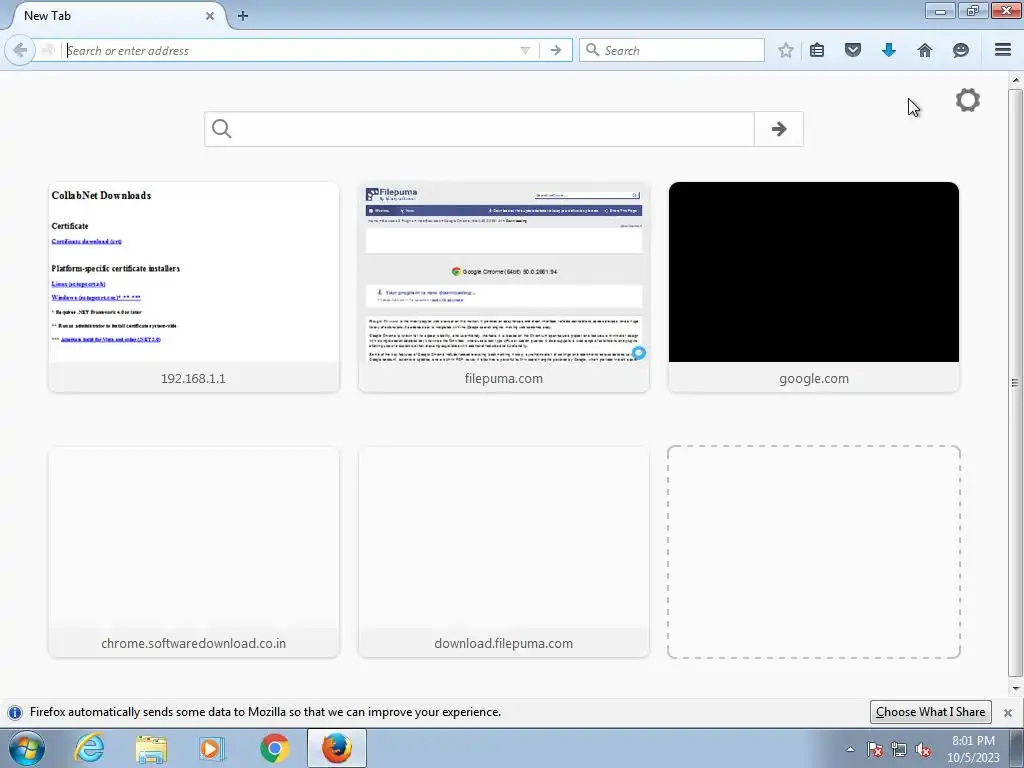Show hidden system tray icons

click(x=850, y=749)
